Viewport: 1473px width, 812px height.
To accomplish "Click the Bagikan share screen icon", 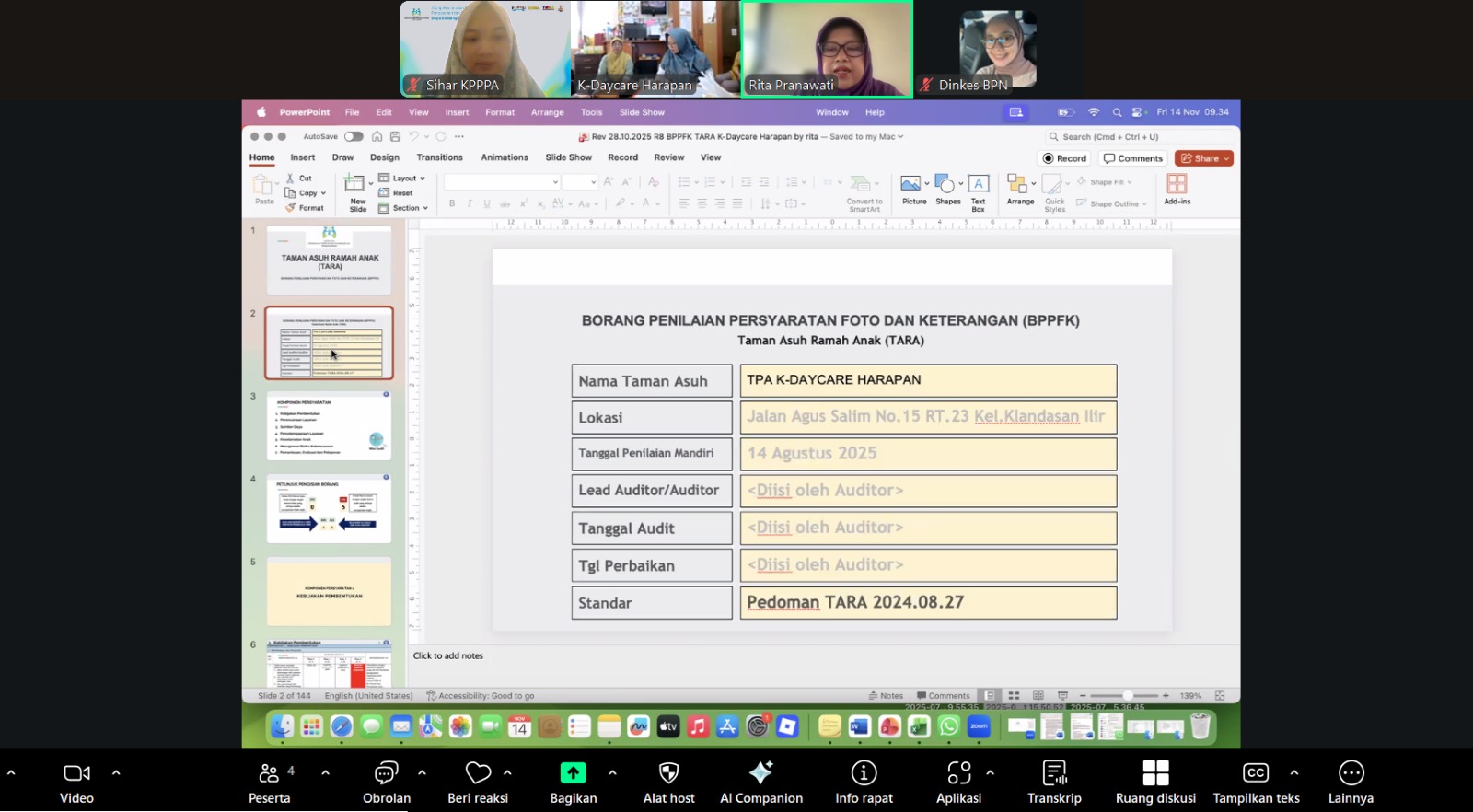I will coord(573,773).
